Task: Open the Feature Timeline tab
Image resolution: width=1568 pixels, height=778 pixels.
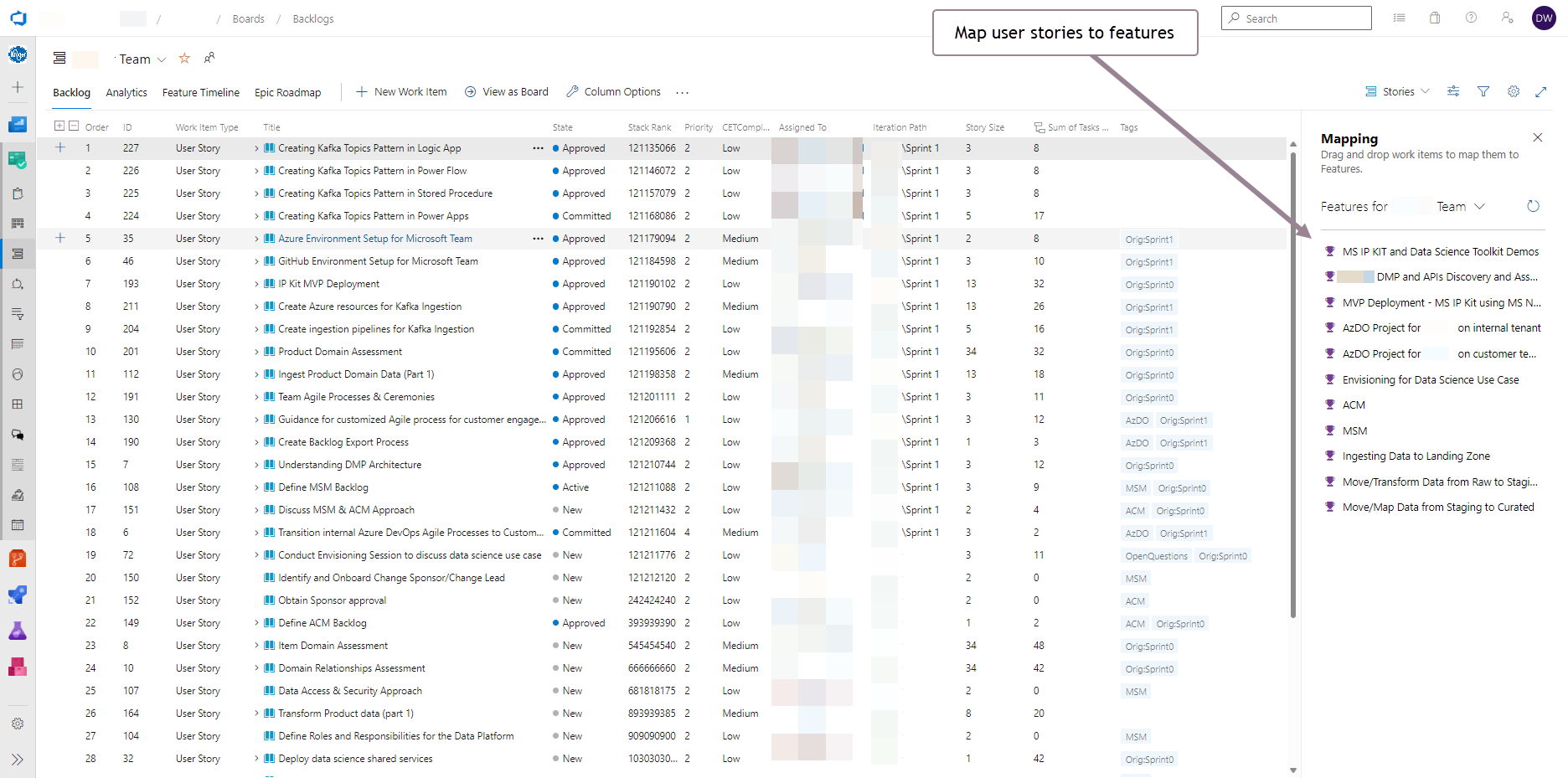Action: [200, 92]
